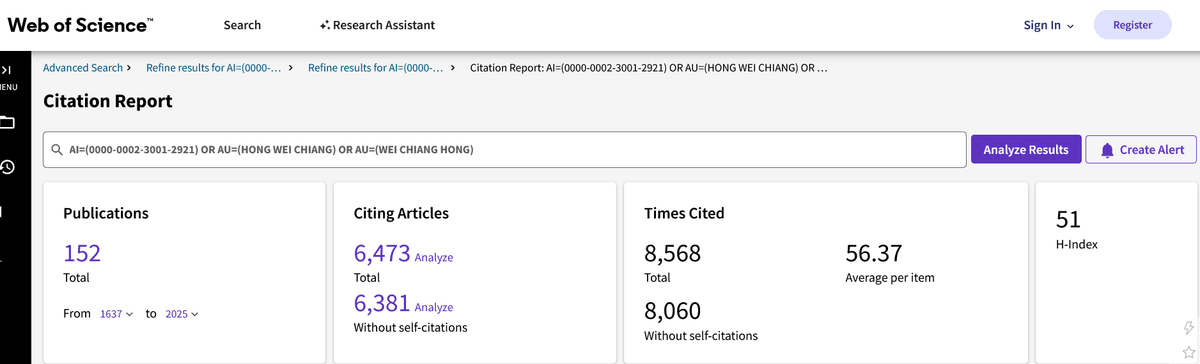Open the Web of Science home logo
The image size is (1200, 364).
pyautogui.click(x=81, y=24)
